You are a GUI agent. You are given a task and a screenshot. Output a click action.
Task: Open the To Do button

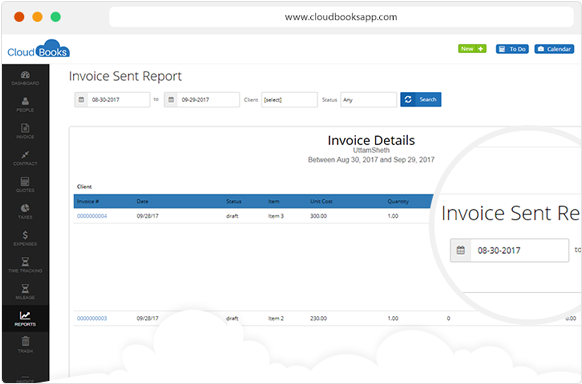pyautogui.click(x=512, y=49)
